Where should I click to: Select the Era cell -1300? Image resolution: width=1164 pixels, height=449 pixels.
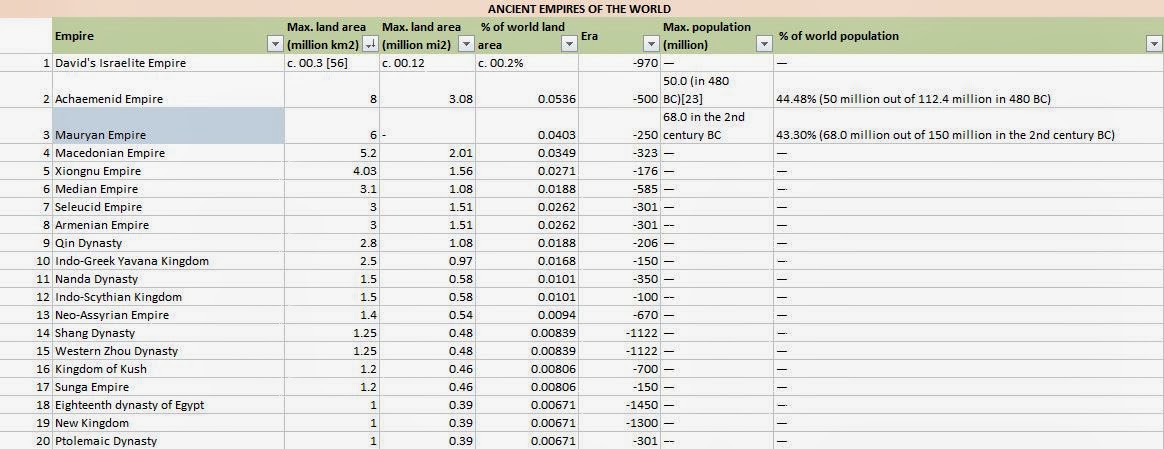tap(620, 423)
